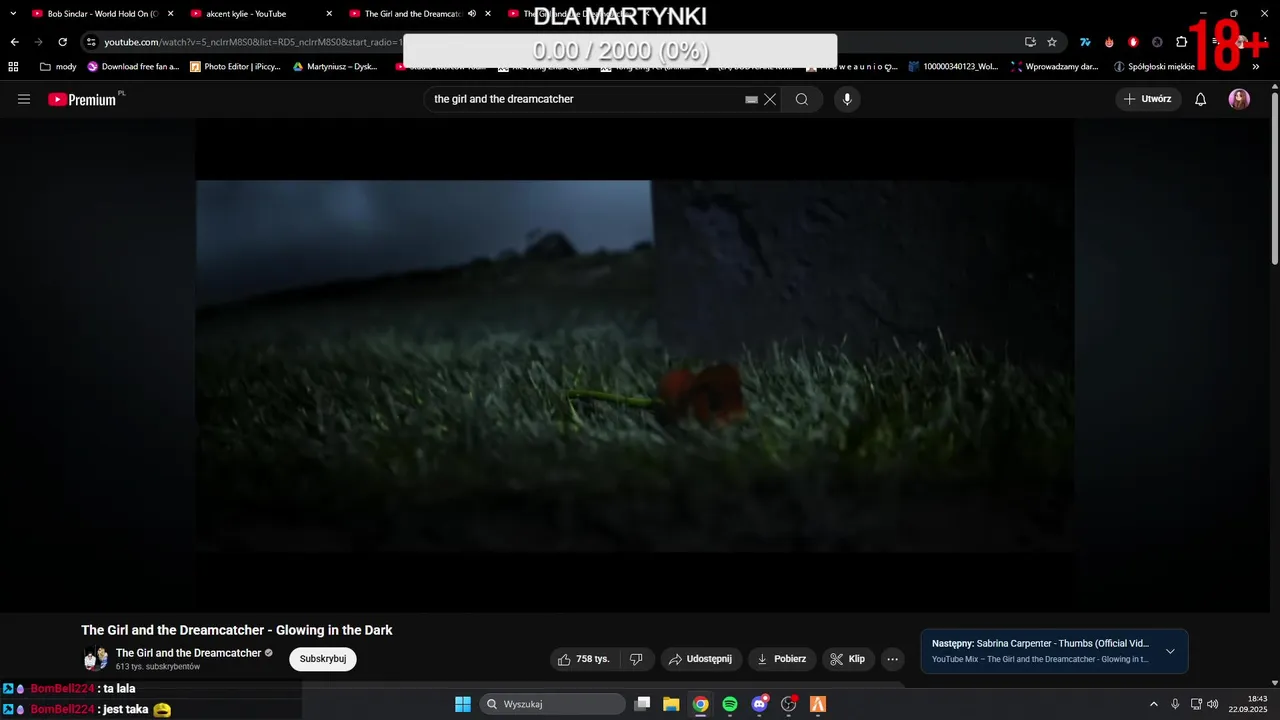This screenshot has width=1280, height=720.
Task: Click the video title Glowing in the Dark
Action: point(237,630)
